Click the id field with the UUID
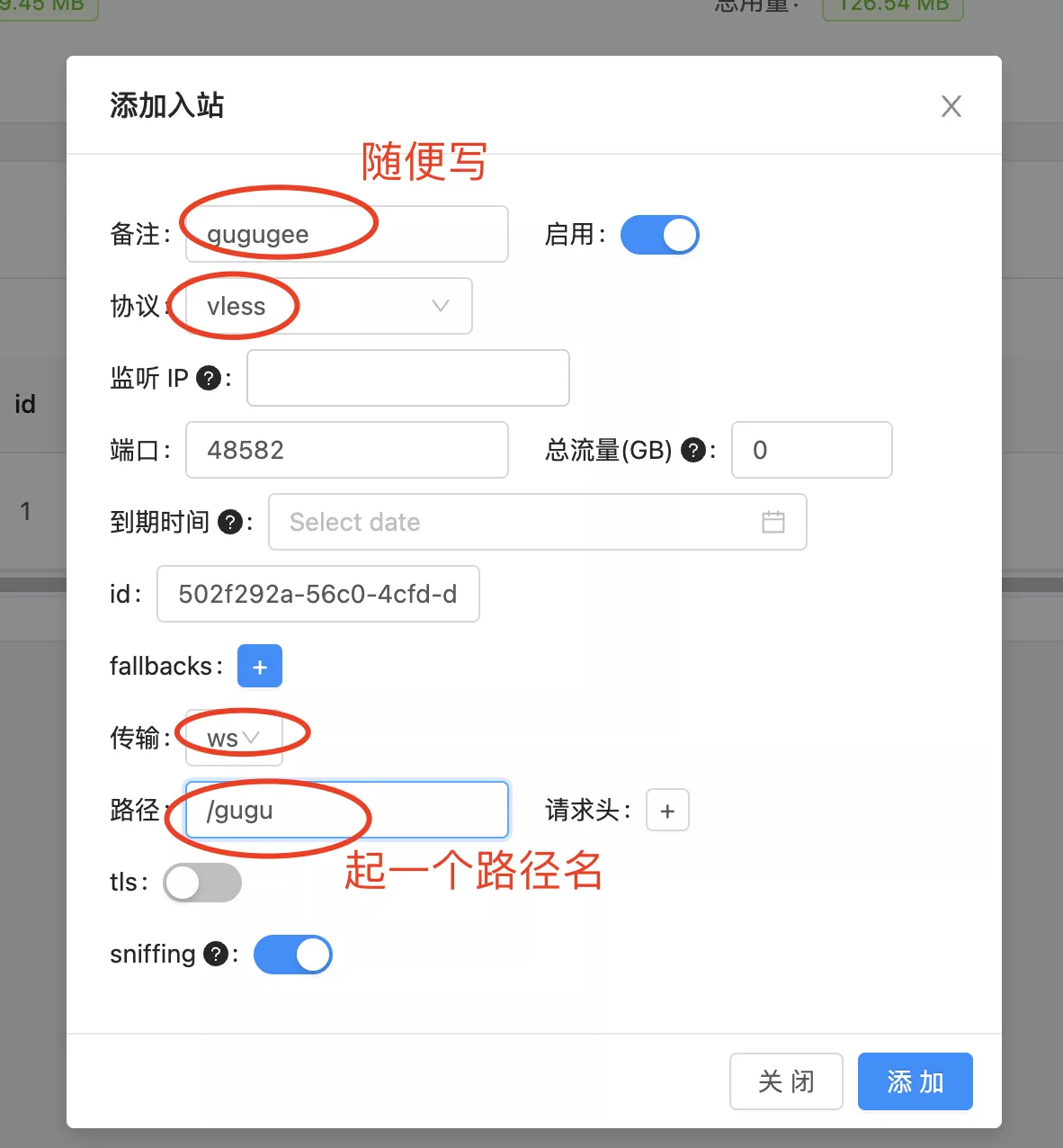The image size is (1063, 1148). [x=318, y=594]
